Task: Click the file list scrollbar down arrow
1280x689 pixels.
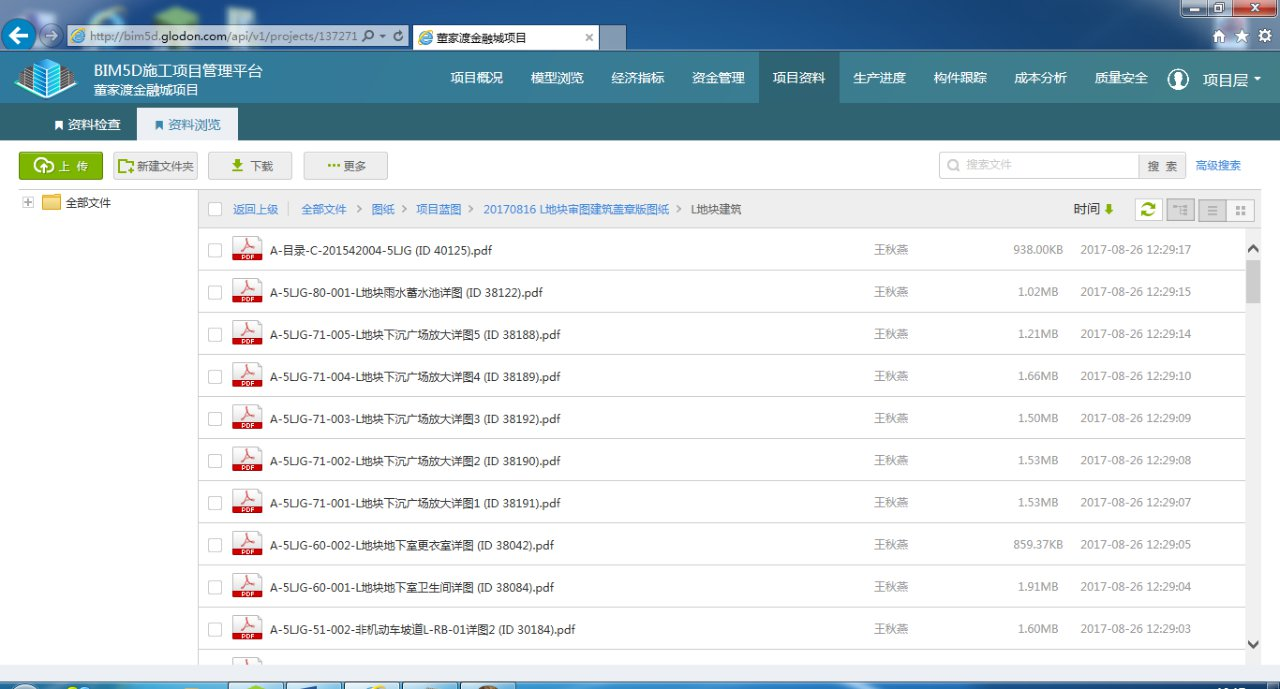Action: (x=1254, y=644)
